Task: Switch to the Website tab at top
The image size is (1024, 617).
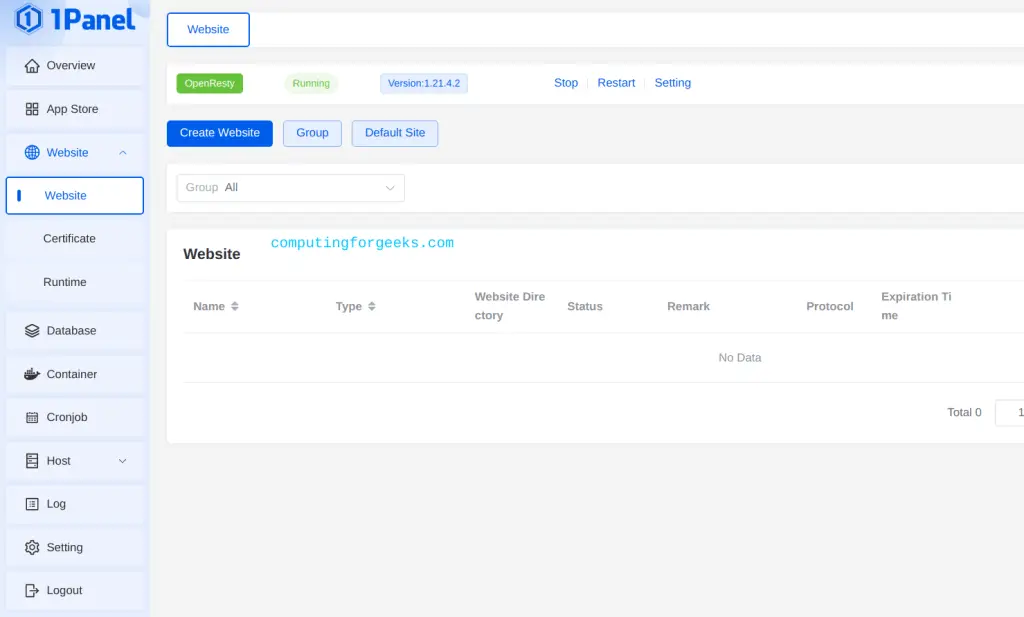Action: tap(208, 30)
